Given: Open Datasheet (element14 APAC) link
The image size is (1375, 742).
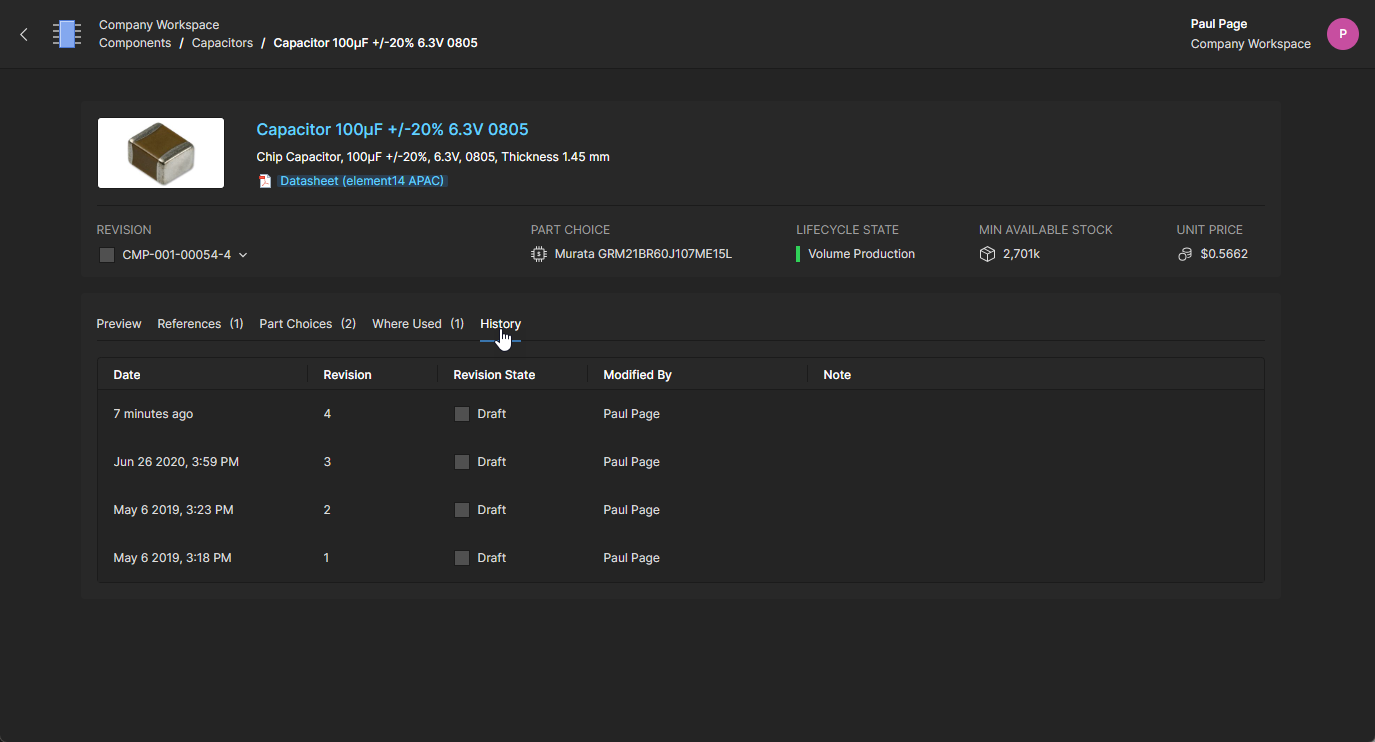Looking at the screenshot, I should (x=362, y=181).
